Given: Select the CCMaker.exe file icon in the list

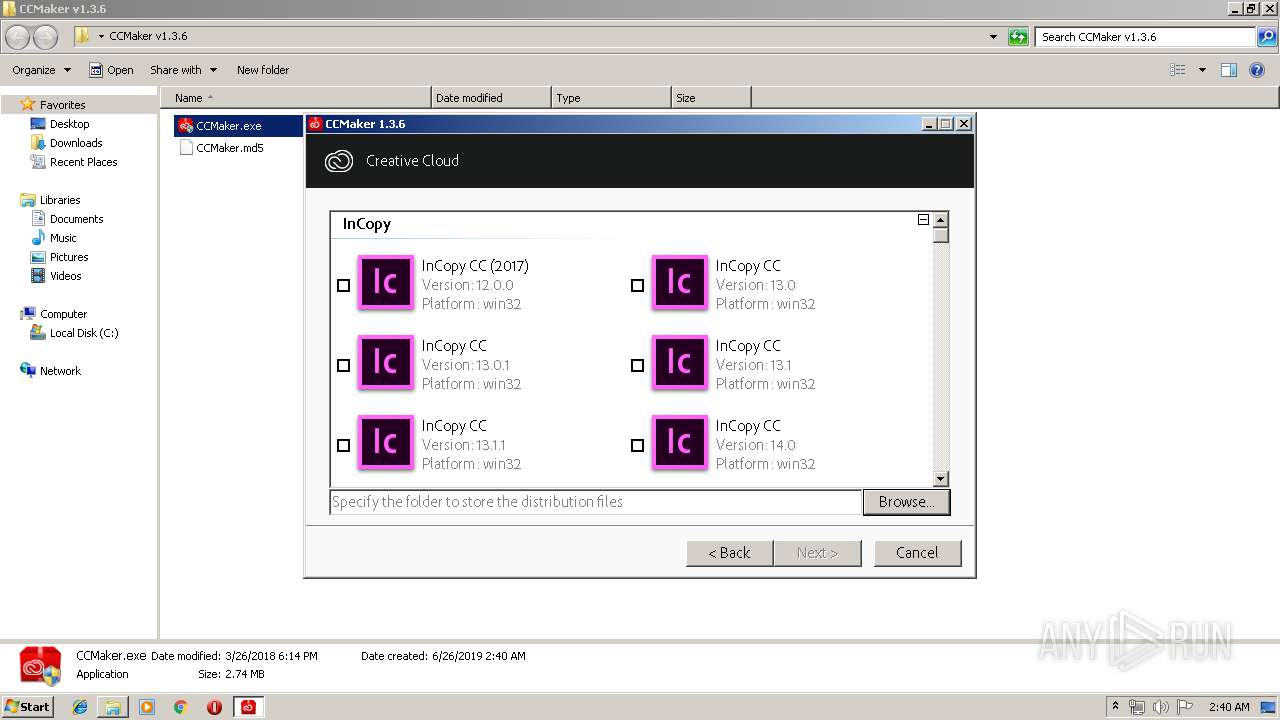Looking at the screenshot, I should tap(185, 126).
